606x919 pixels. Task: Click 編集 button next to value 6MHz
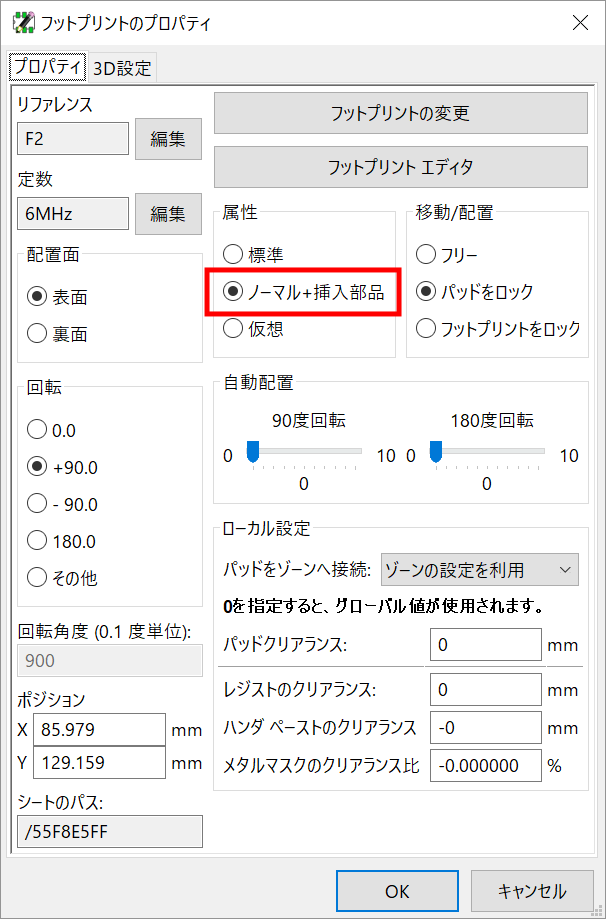(168, 214)
